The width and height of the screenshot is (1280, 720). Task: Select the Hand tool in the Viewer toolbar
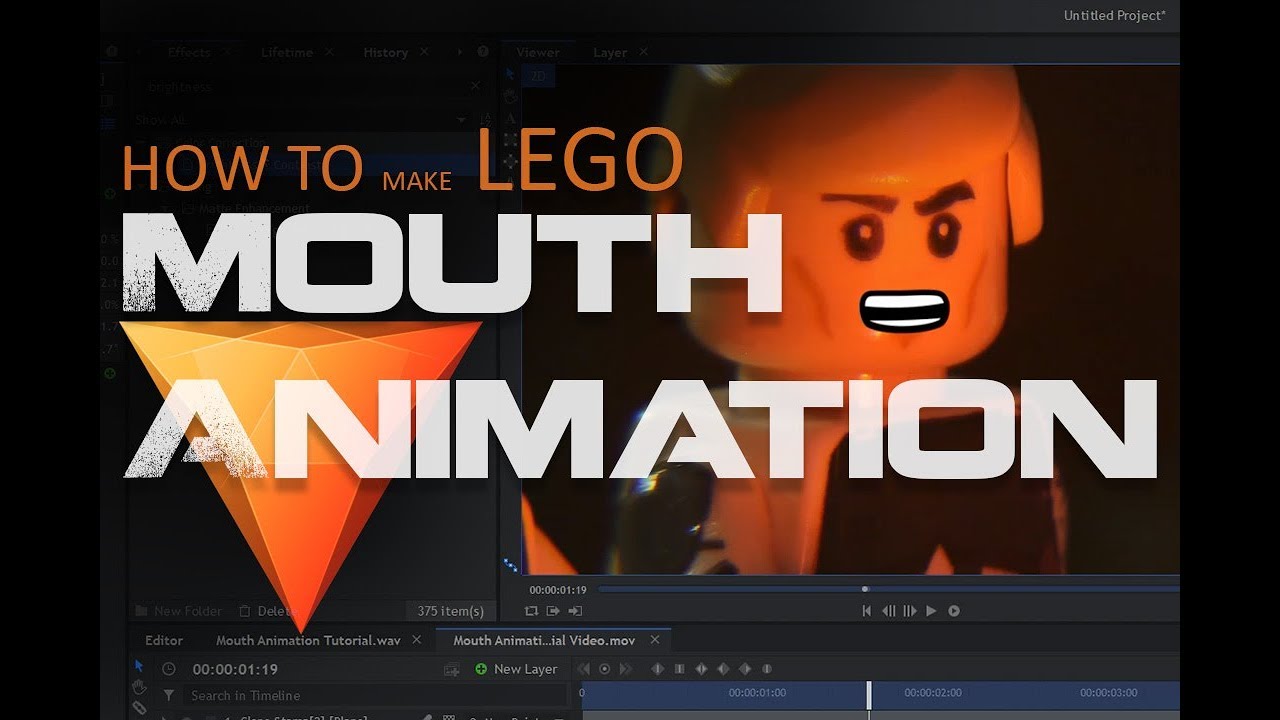[510, 96]
